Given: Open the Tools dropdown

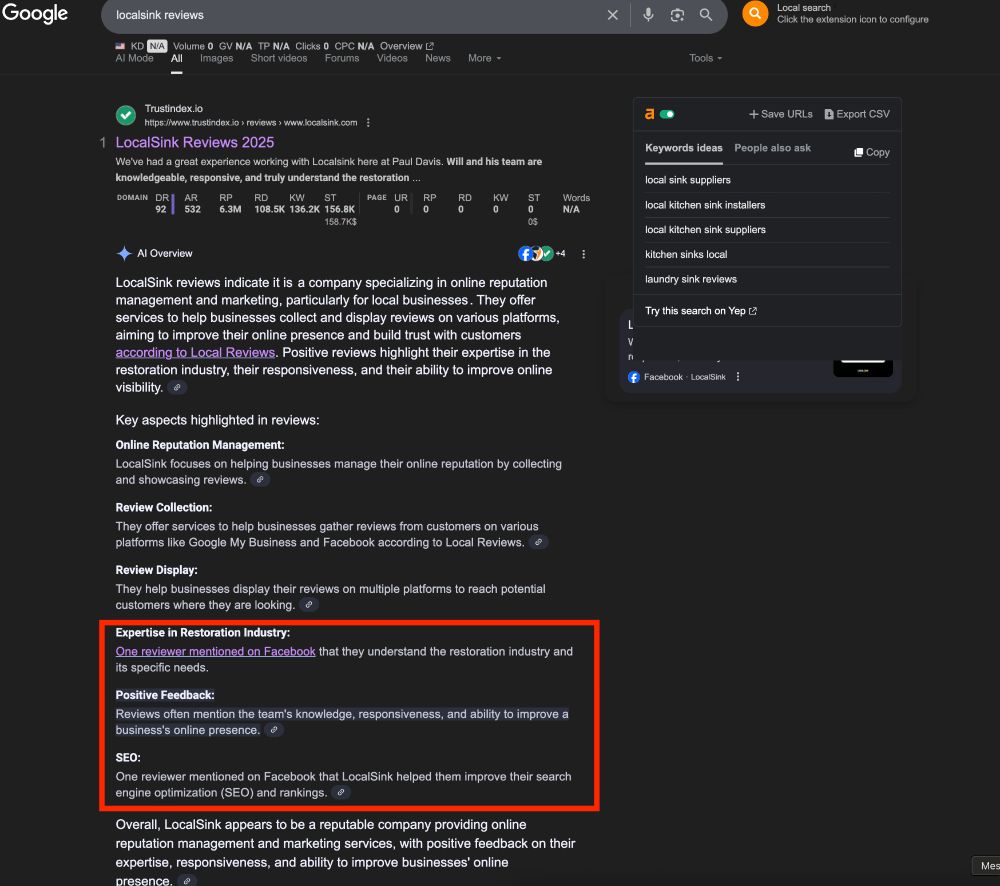Looking at the screenshot, I should [705, 58].
